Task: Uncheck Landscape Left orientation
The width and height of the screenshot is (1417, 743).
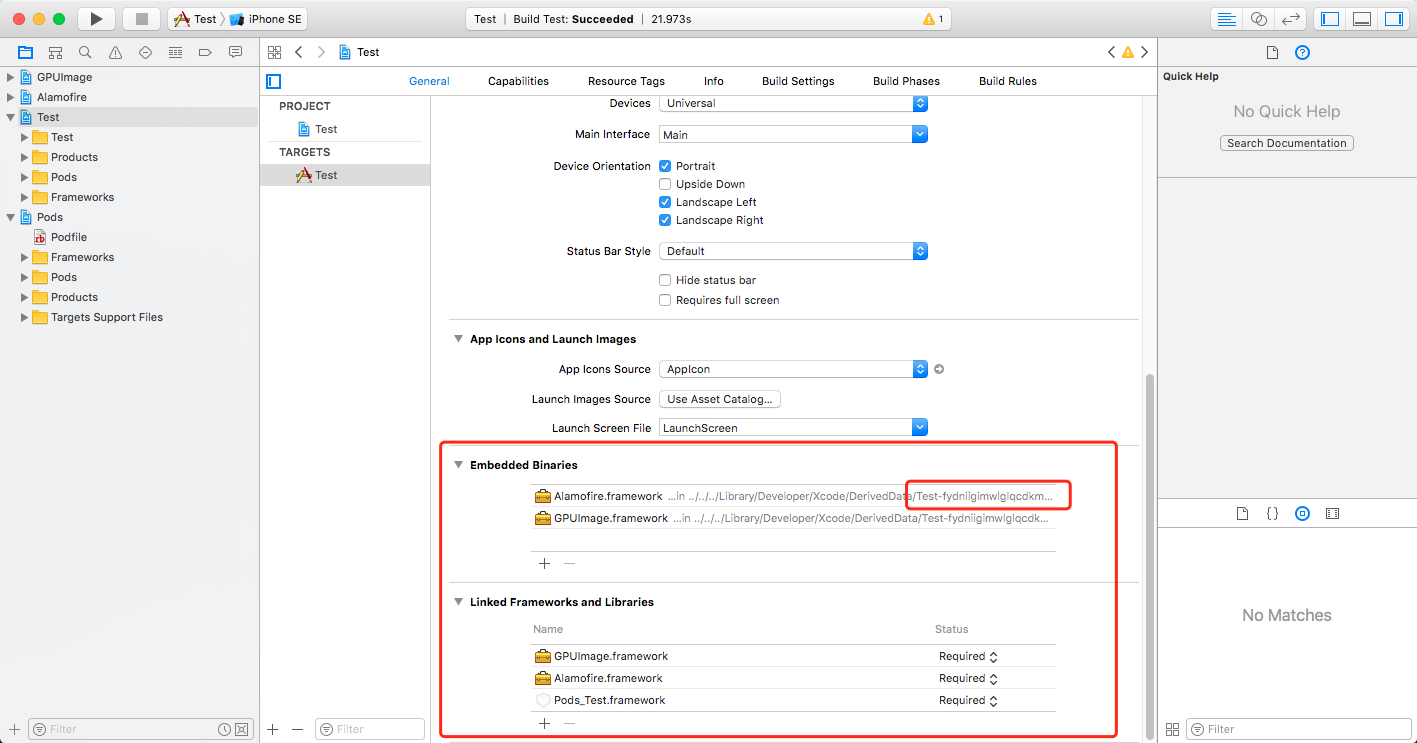Action: [x=665, y=202]
